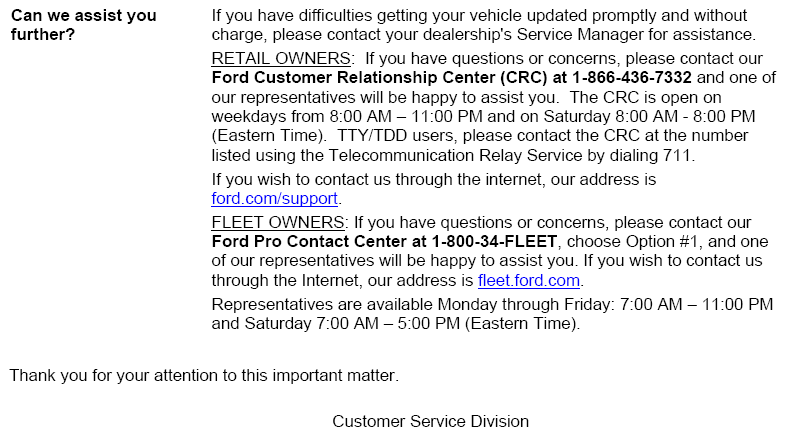Click the phone number 1-866-436-7332
Screen dimensions: 786x436
point(632,77)
